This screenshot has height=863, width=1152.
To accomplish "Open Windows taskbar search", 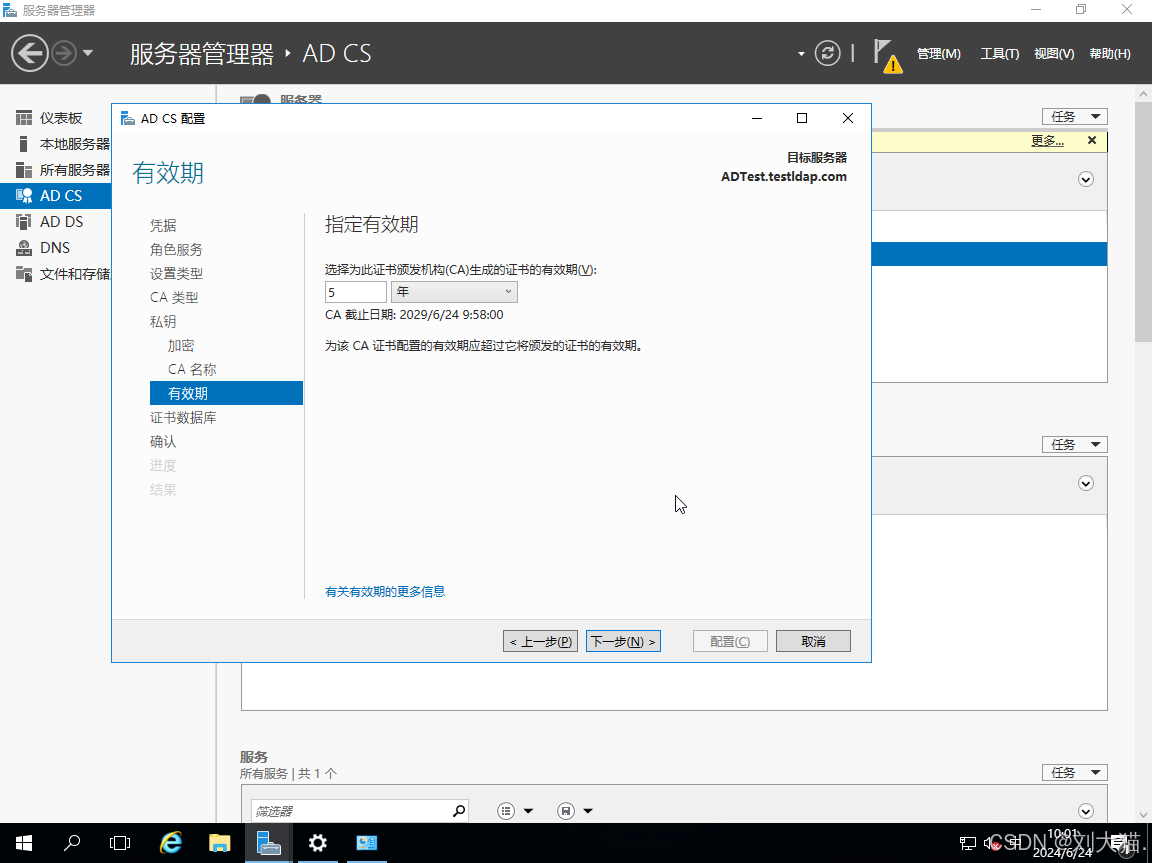I will pos(71,843).
